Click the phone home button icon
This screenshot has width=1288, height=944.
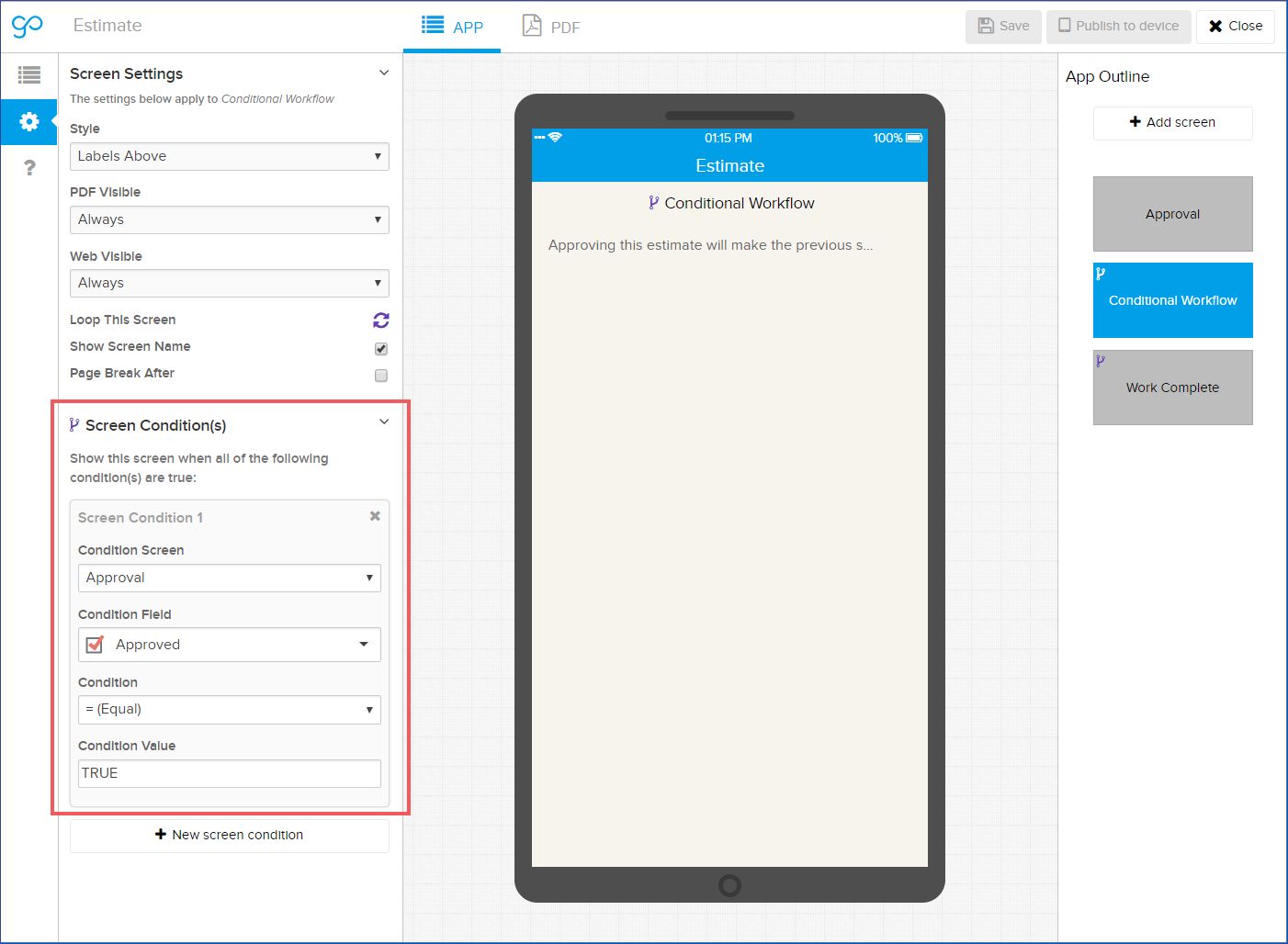[x=729, y=885]
